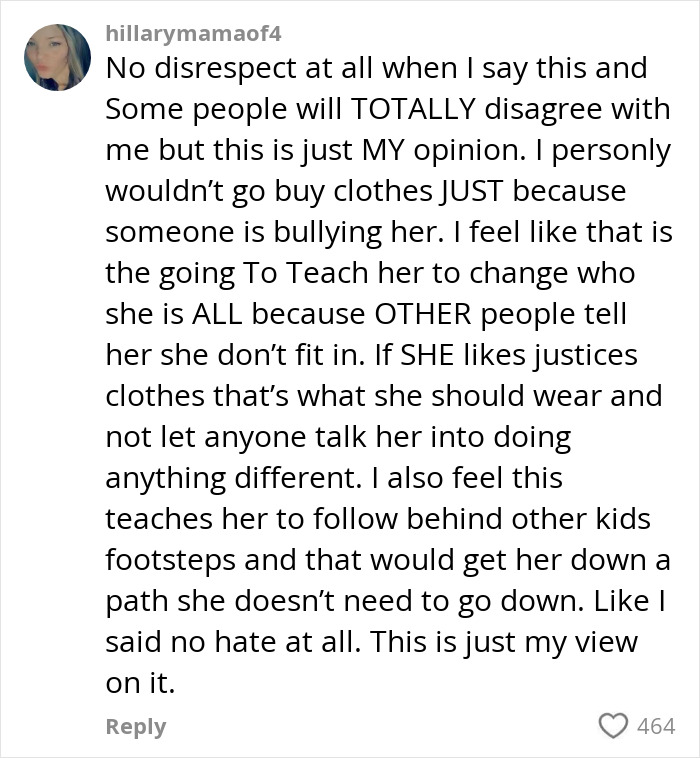Click the username hillarymamaof4
The width and height of the screenshot is (700, 758).
194,33
